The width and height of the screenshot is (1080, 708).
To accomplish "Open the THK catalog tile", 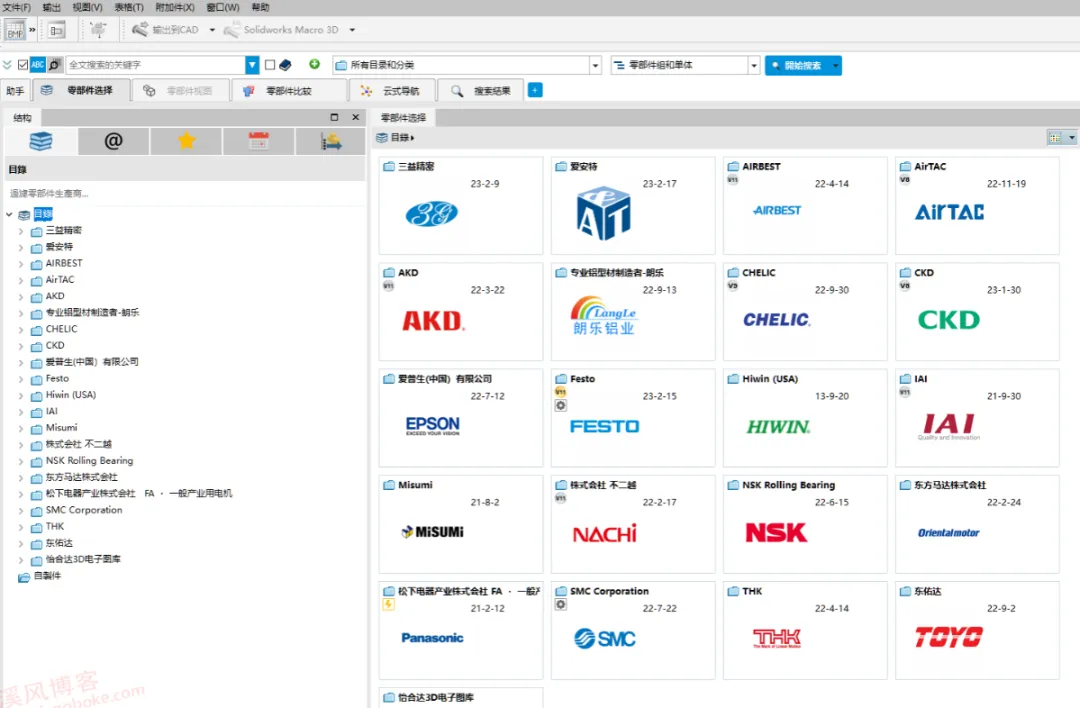I will [x=805, y=630].
